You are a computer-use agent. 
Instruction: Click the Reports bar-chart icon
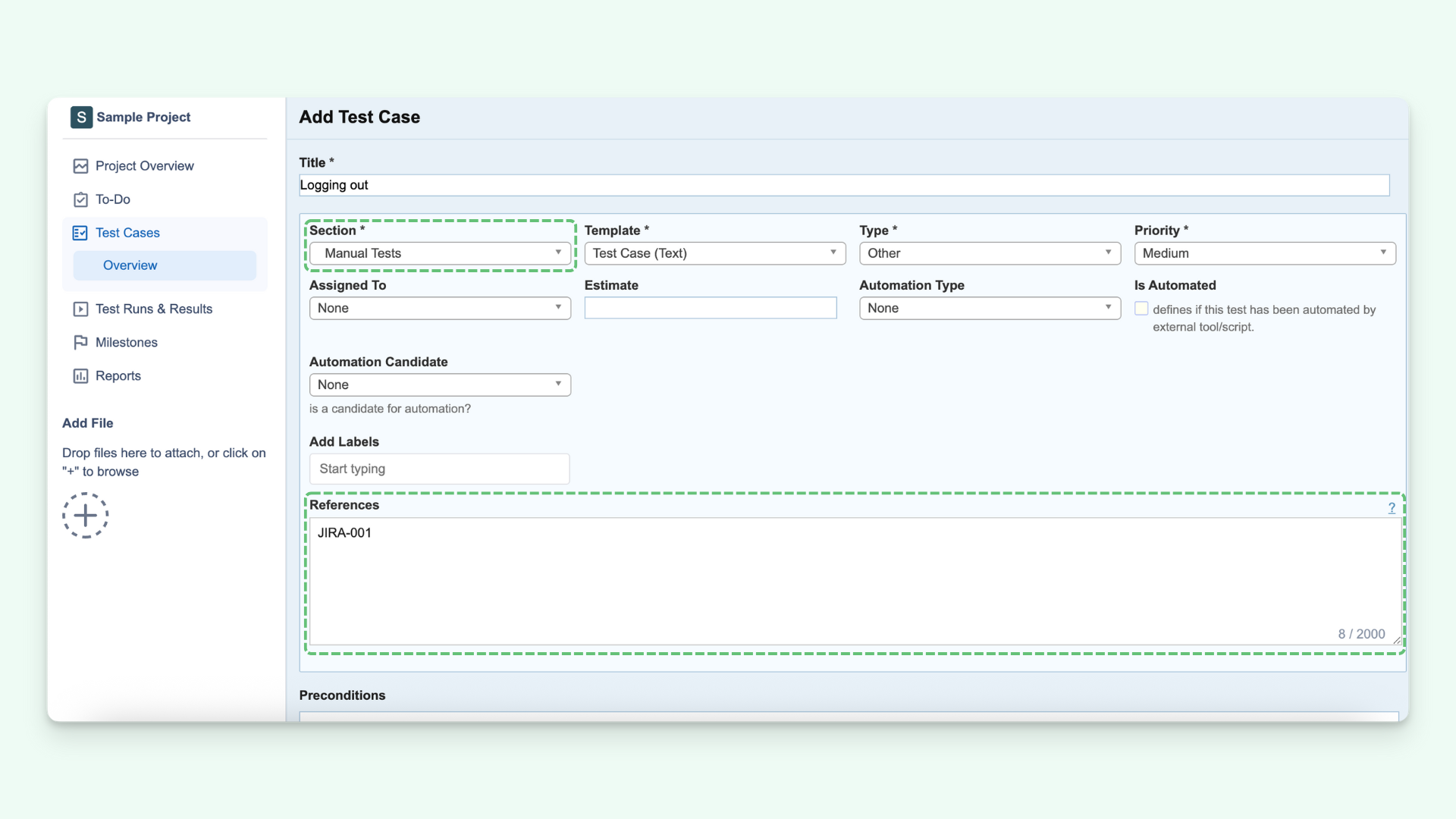tap(81, 375)
